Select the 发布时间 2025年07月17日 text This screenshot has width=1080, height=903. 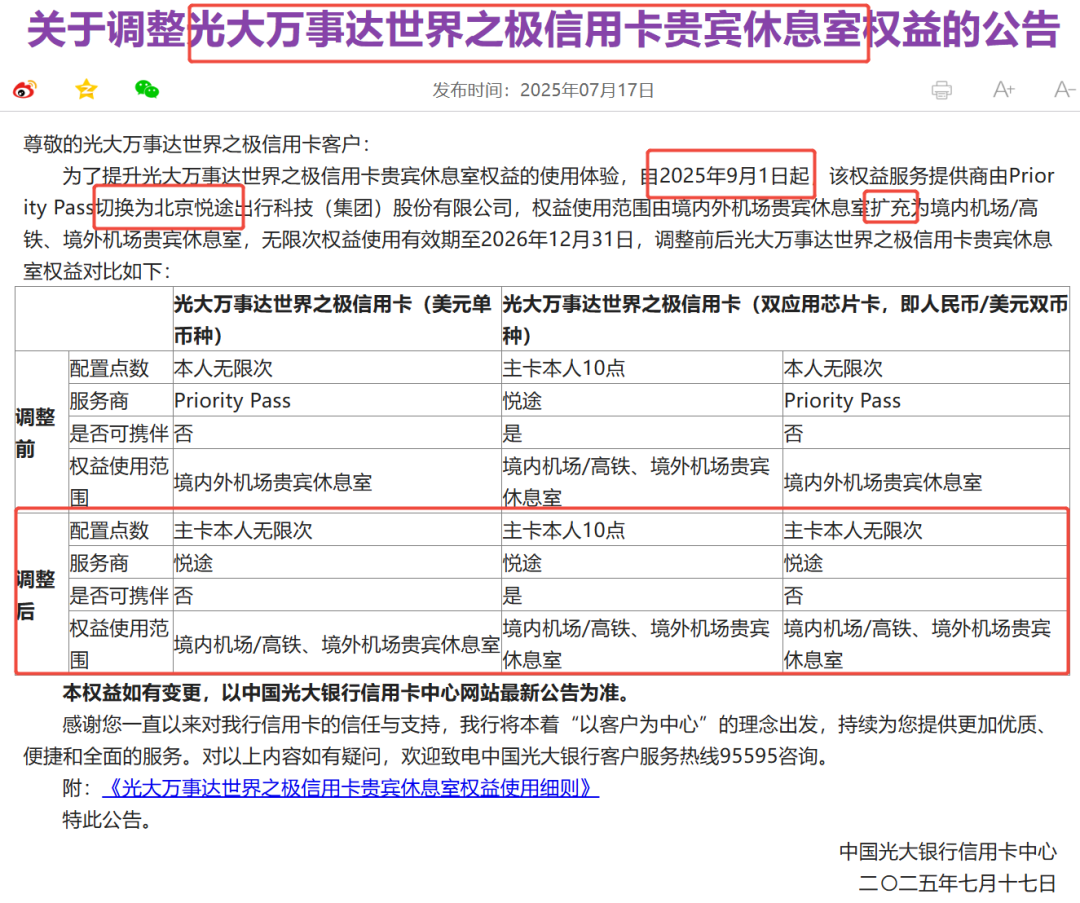[x=543, y=90]
